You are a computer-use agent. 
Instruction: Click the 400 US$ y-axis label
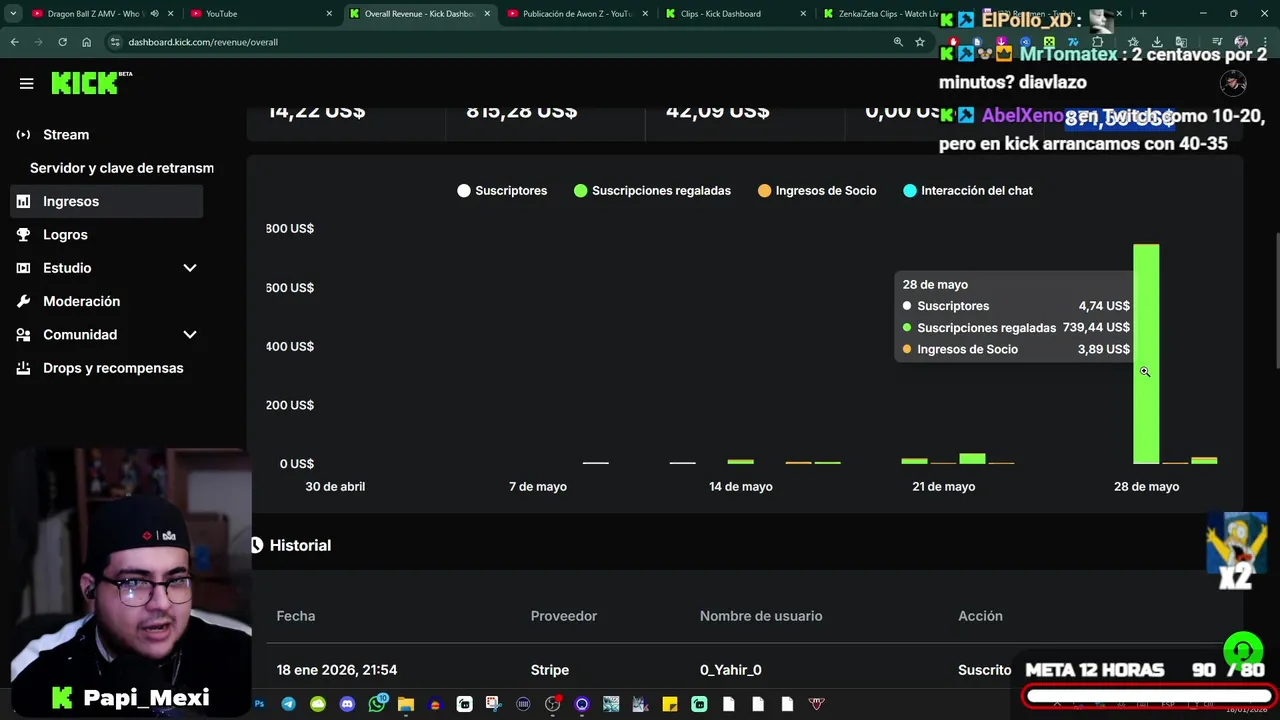point(290,346)
